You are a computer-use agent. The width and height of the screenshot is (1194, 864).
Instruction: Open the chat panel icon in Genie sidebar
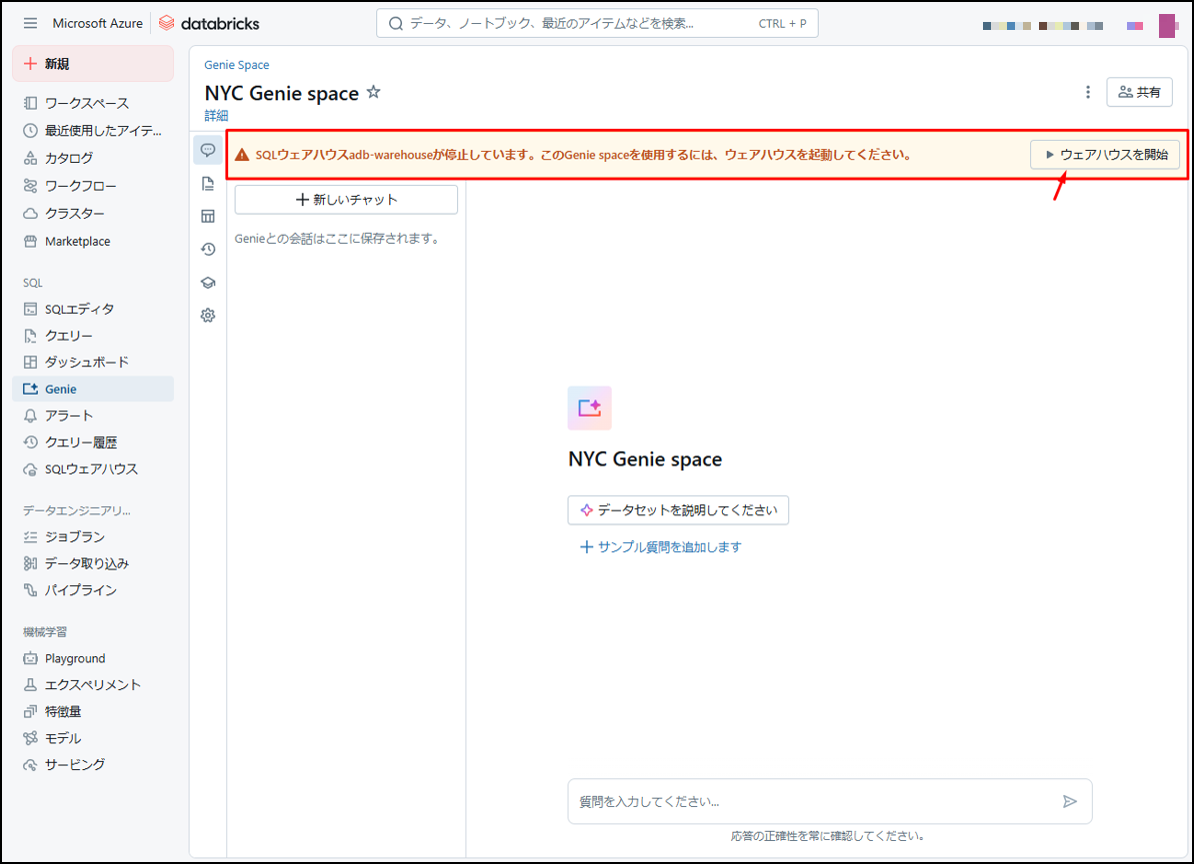pyautogui.click(x=208, y=150)
